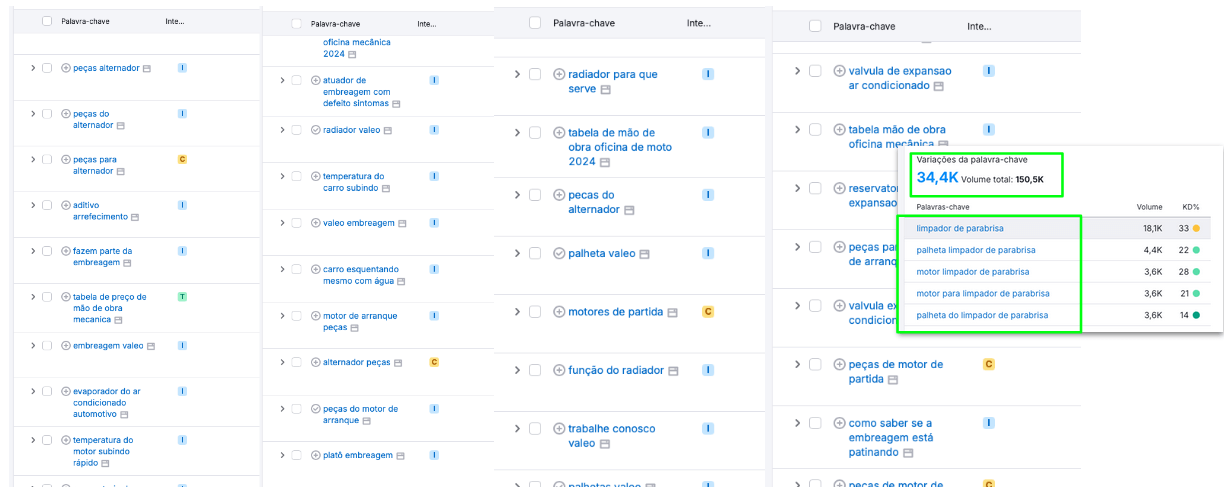Click the plus icon beside radiador para que serve
Viewport: 1224px width, 487px height.
point(559,74)
